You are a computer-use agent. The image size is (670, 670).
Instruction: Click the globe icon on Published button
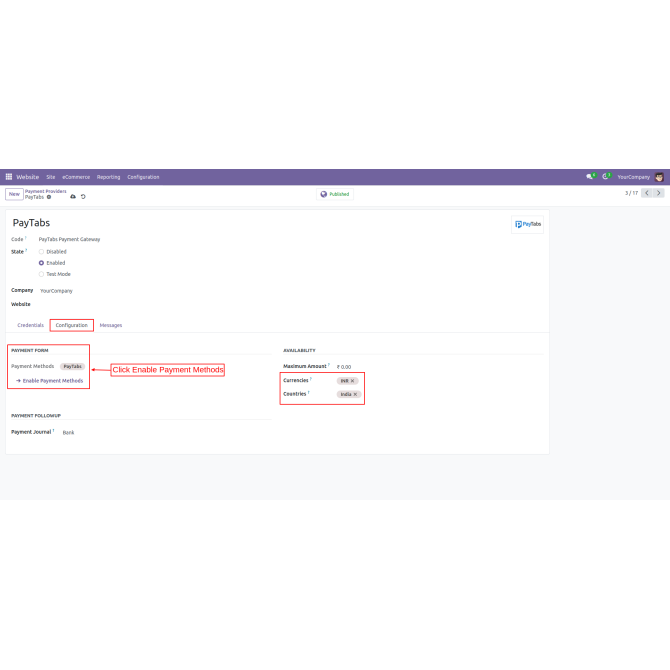coord(323,194)
